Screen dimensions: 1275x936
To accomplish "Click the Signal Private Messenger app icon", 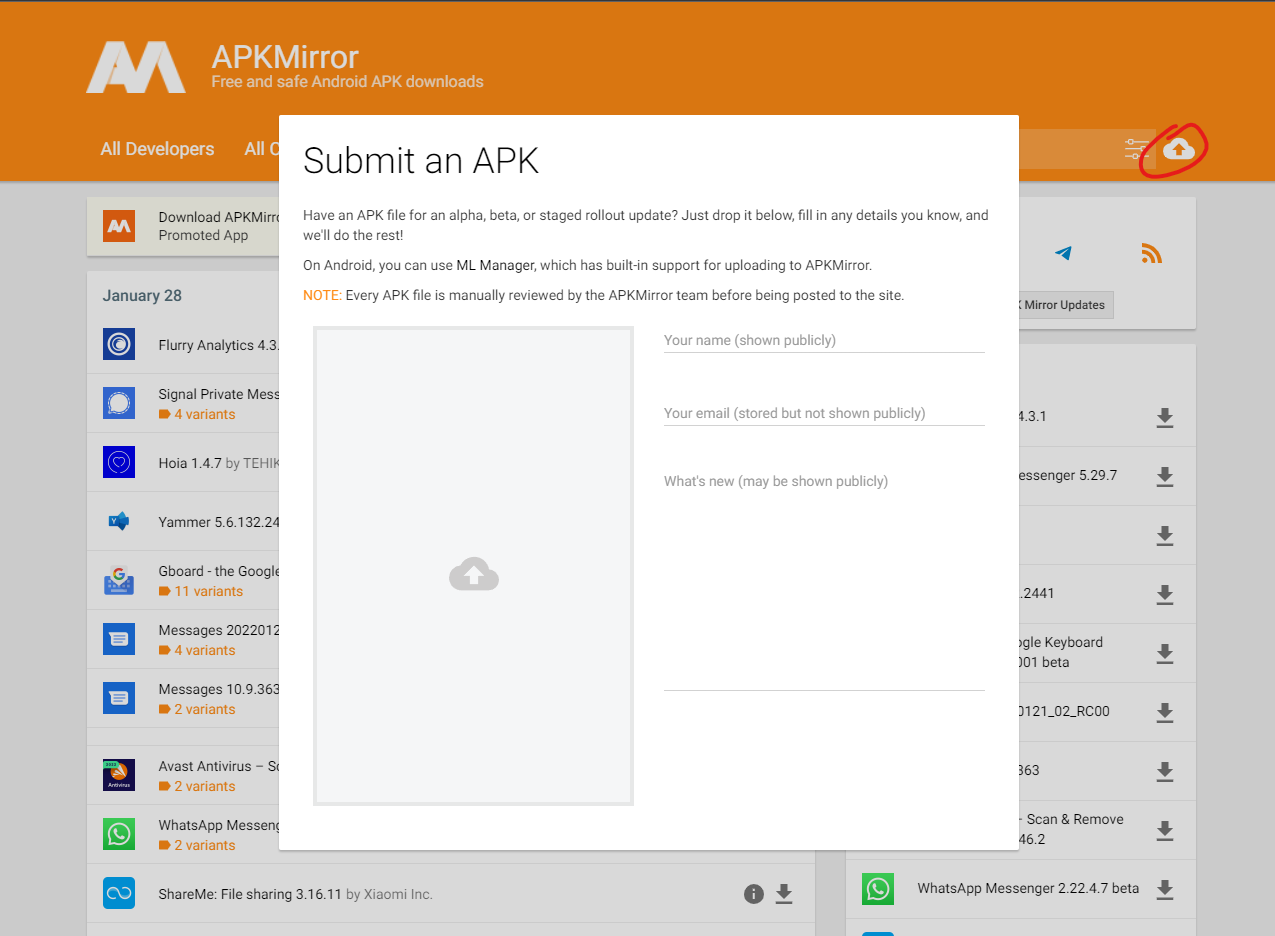I will tap(119, 403).
